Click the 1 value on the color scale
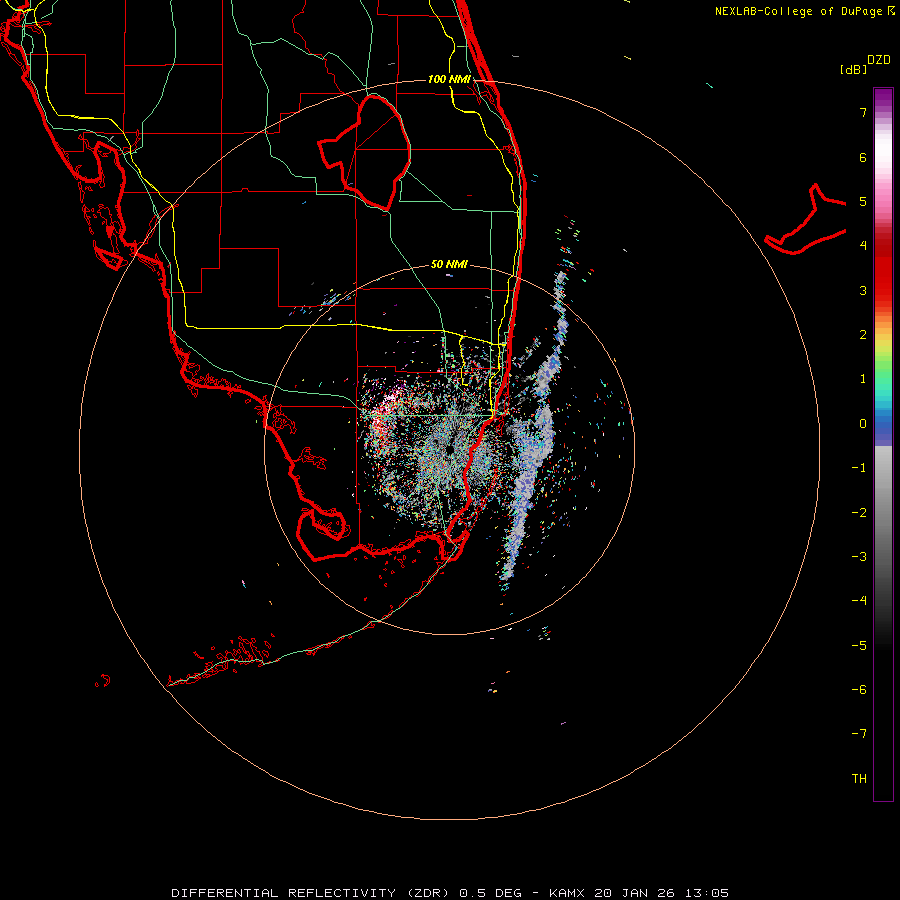Screen dimensions: 900x900 coord(863,379)
